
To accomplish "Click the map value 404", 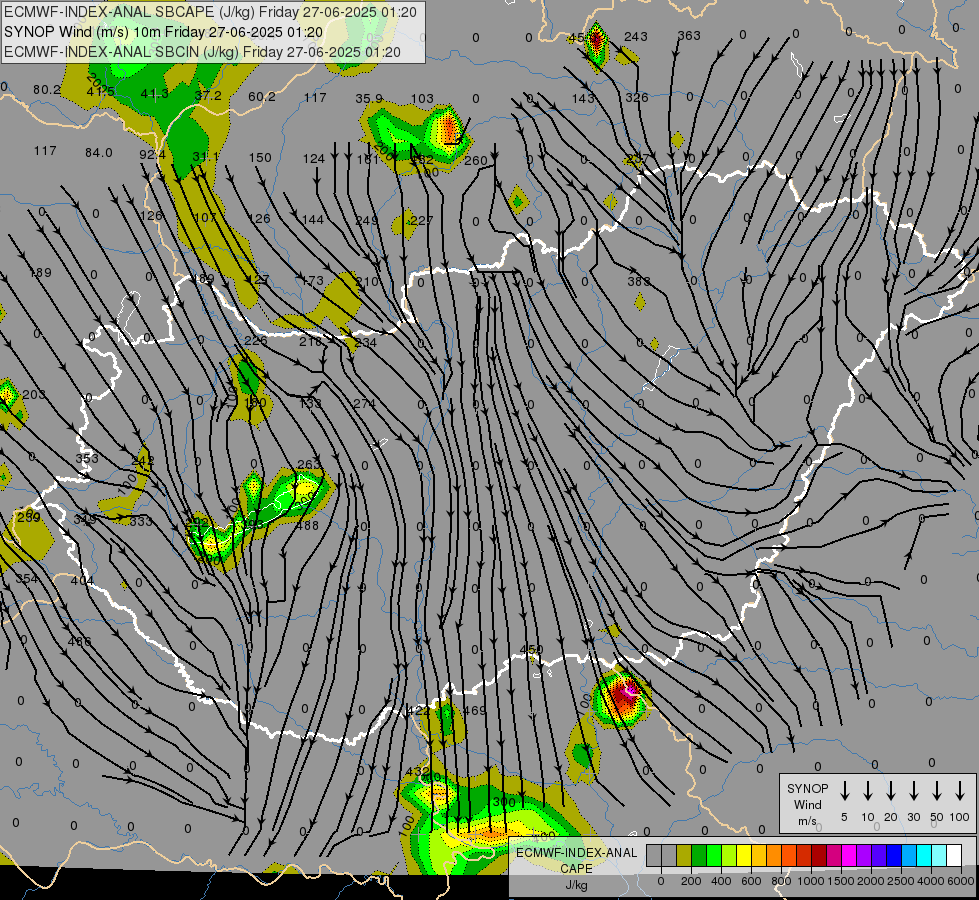I will 82,581.
